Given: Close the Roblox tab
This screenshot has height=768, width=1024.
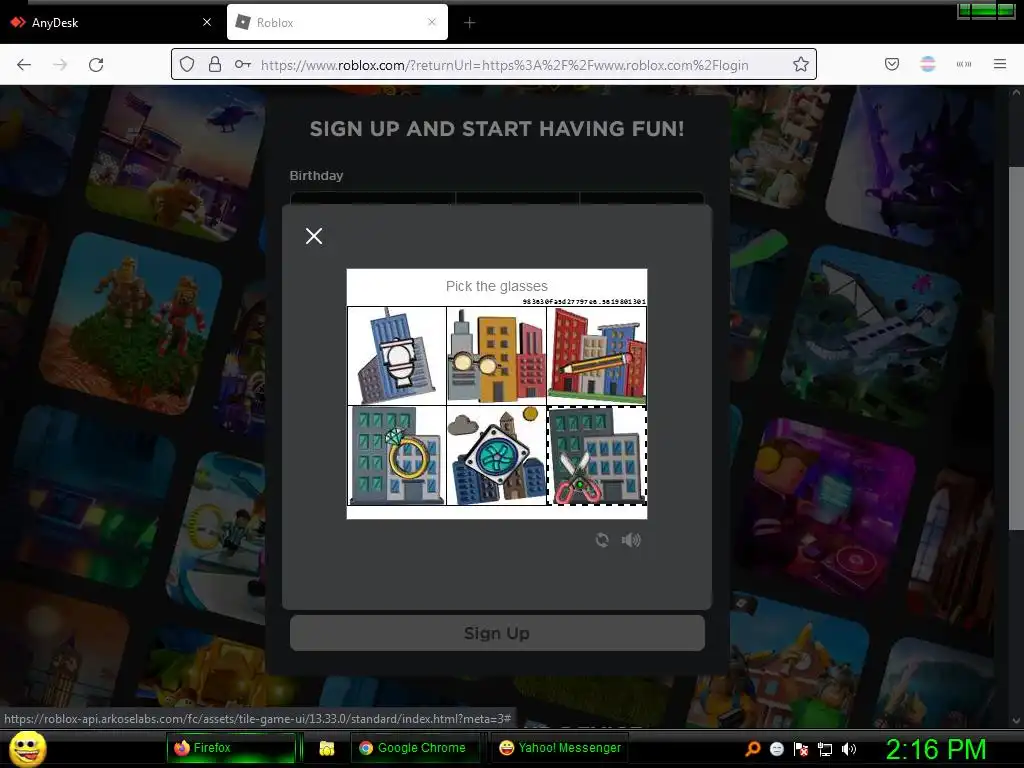Looking at the screenshot, I should pyautogui.click(x=432, y=22).
